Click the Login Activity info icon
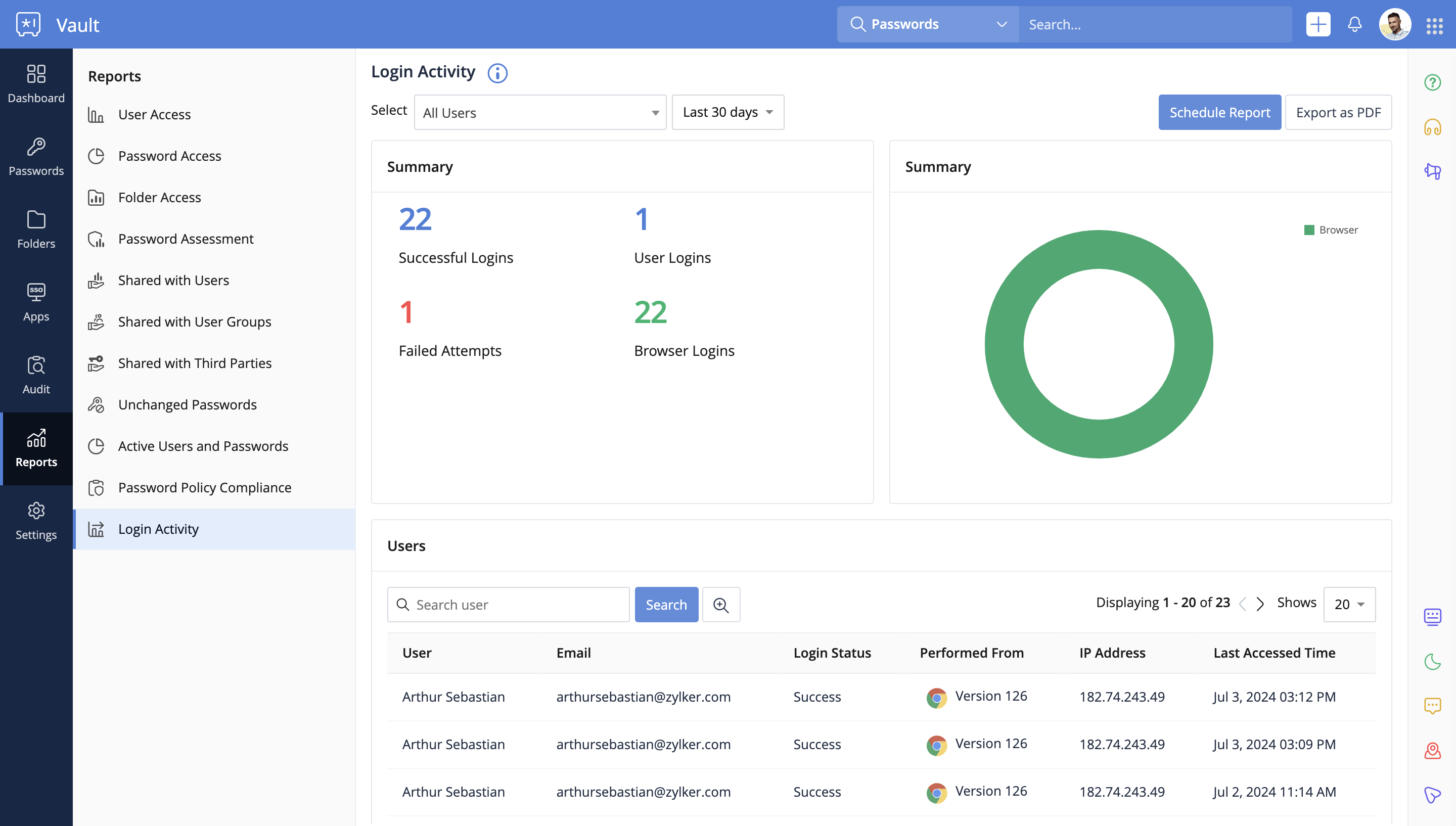Image resolution: width=1456 pixels, height=826 pixels. point(497,73)
